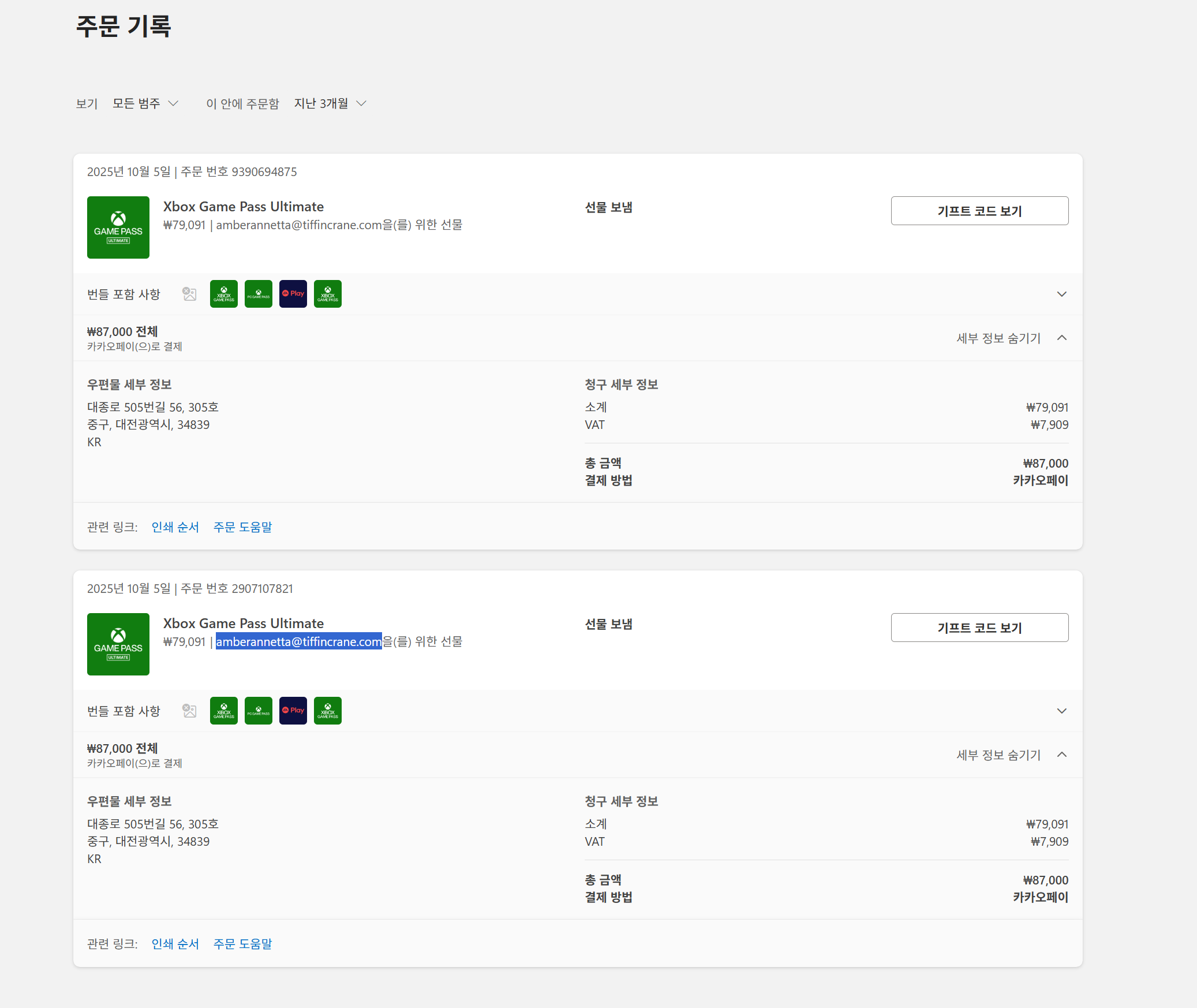Click 기프트 코드 보기 button for order 2907107821
Screen dimensions: 1197x1008
(979, 628)
